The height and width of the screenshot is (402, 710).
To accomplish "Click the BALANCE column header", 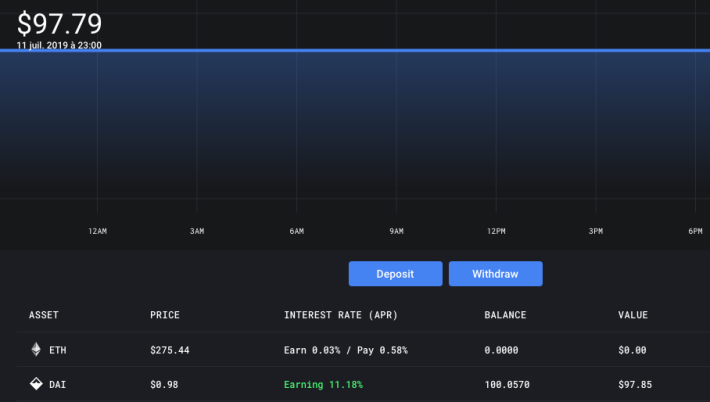I will [505, 315].
